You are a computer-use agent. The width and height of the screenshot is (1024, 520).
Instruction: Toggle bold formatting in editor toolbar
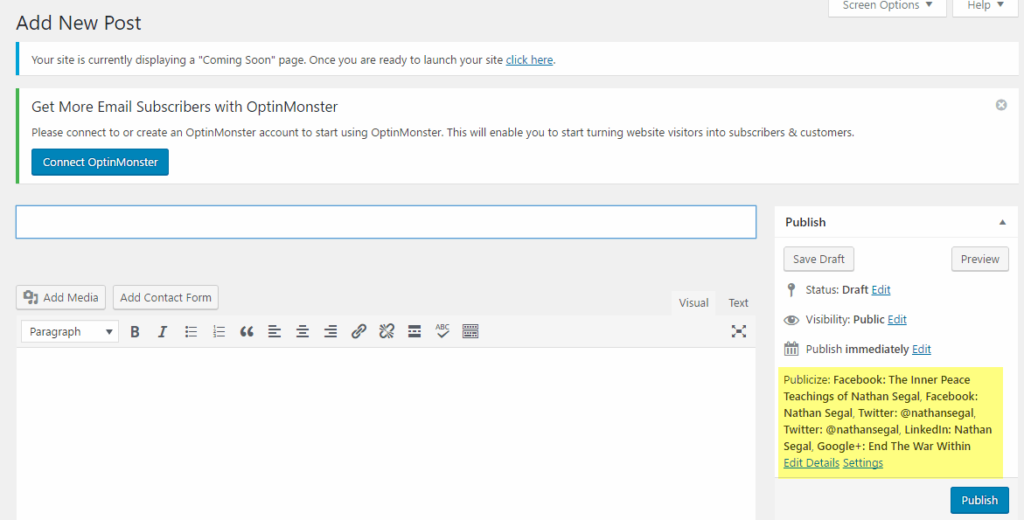pos(135,332)
